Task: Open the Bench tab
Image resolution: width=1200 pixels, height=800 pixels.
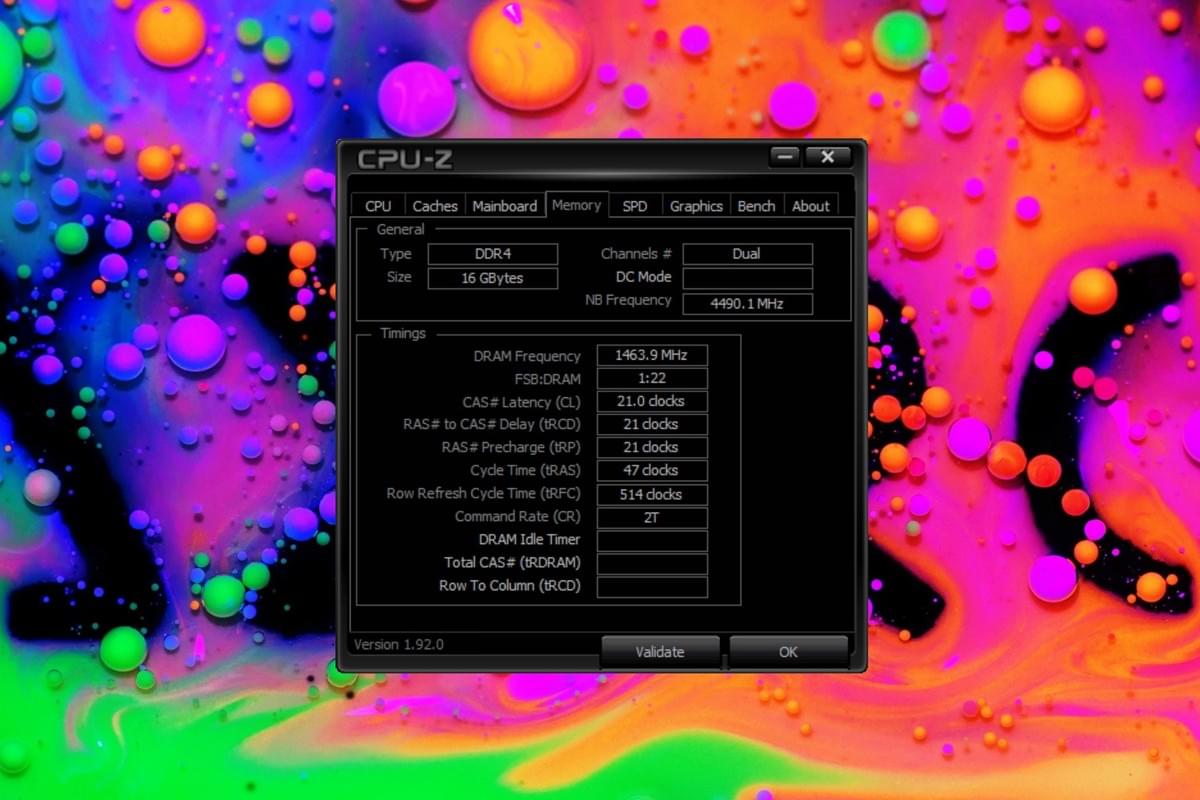Action: click(x=756, y=206)
